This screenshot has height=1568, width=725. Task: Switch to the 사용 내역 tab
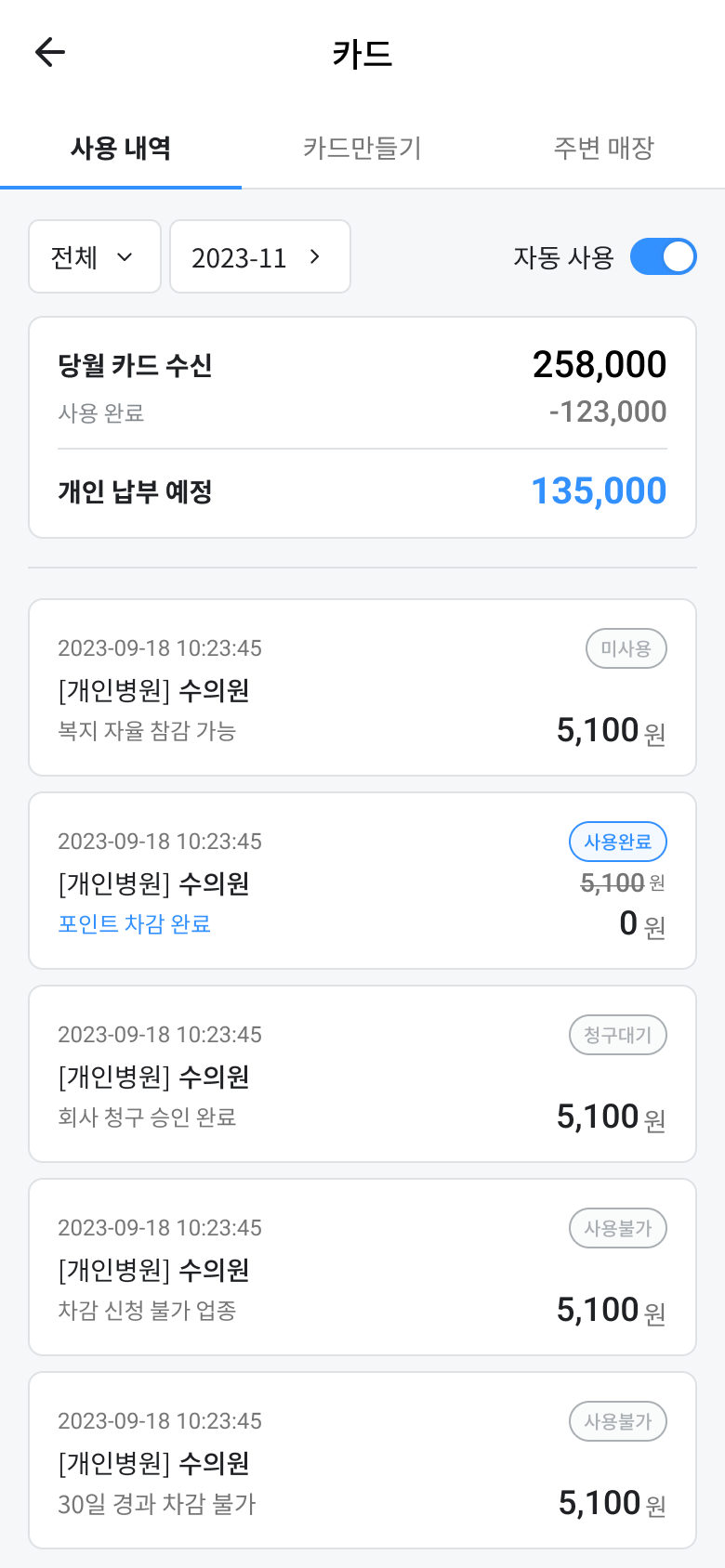pyautogui.click(x=121, y=148)
